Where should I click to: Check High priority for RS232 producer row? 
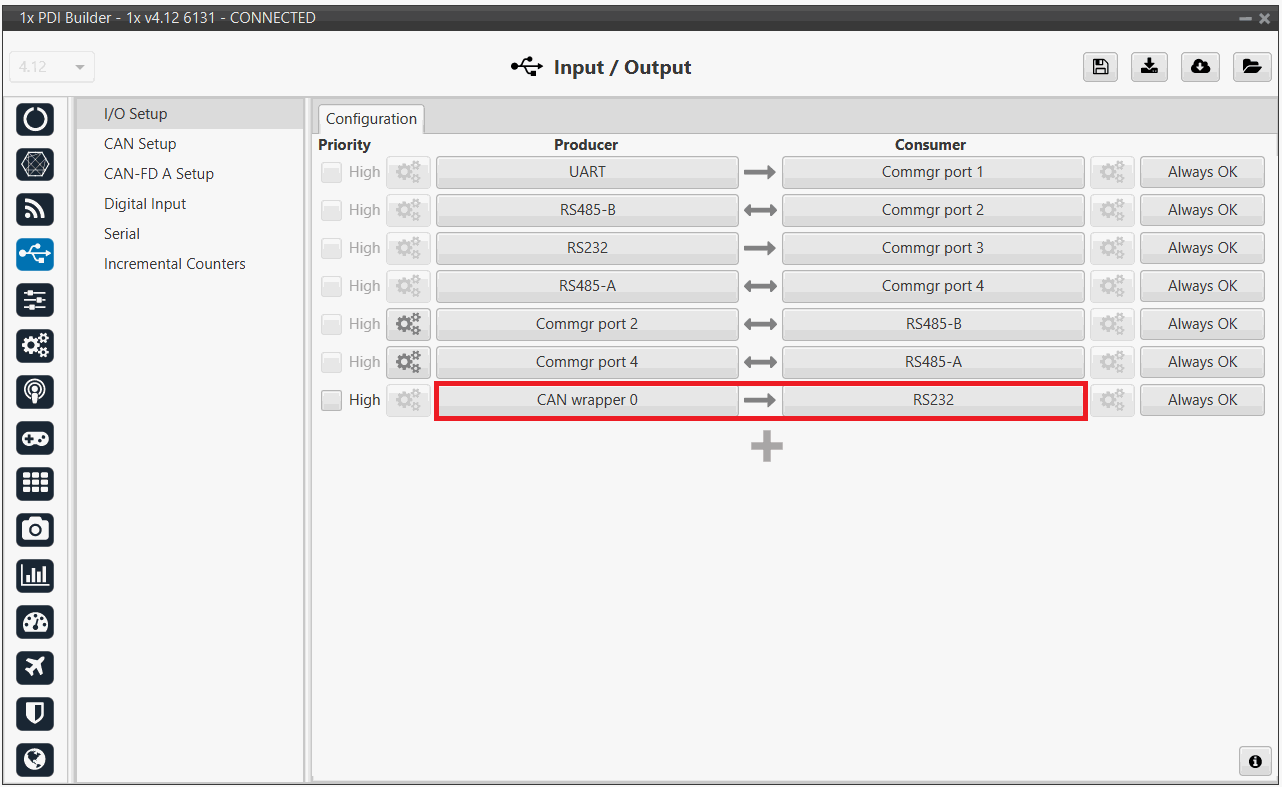331,248
